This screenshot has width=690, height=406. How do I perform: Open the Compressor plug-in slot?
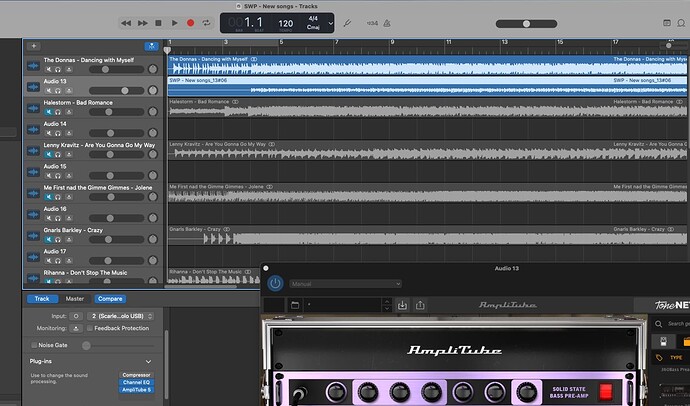[x=136, y=375]
